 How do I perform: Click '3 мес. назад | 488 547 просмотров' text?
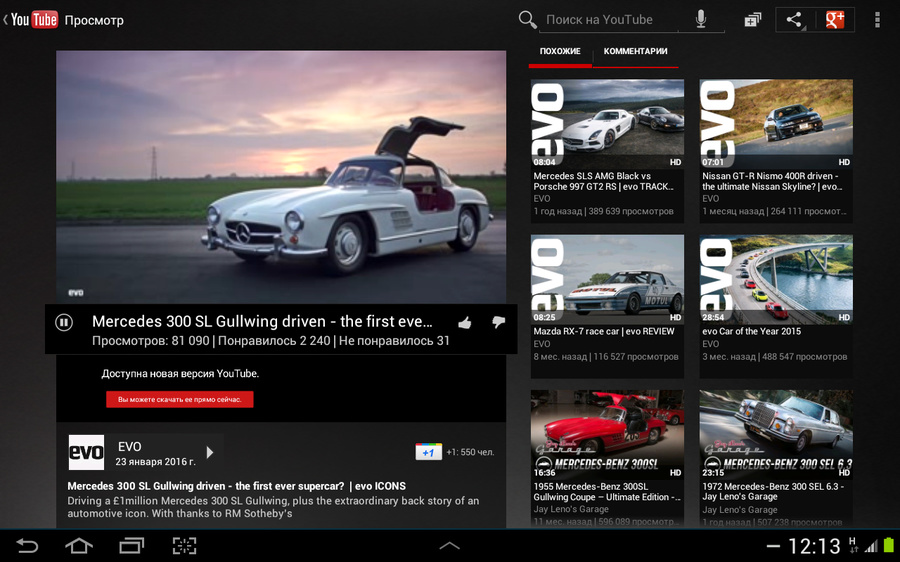pyautogui.click(x=774, y=356)
